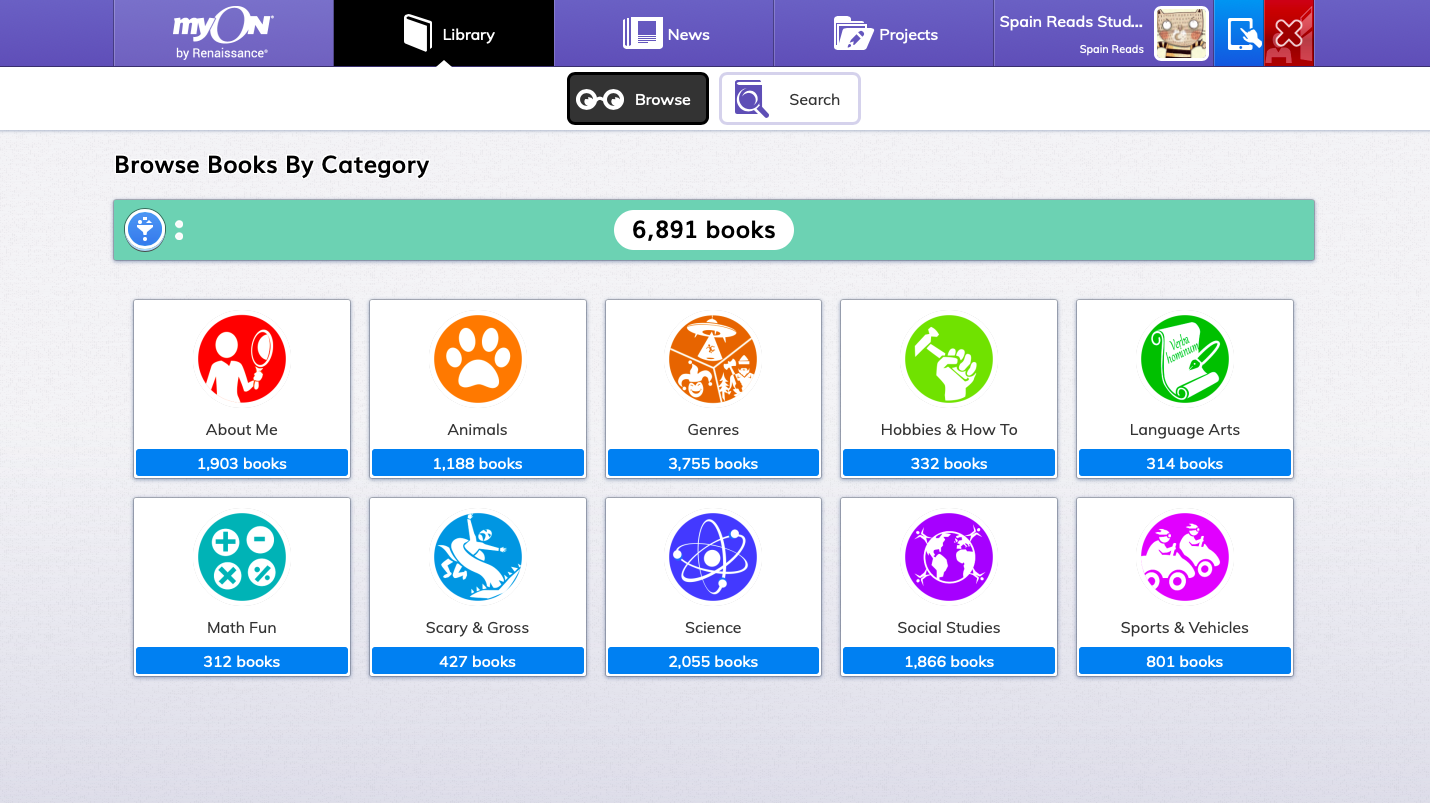This screenshot has height=803, width=1430.
Task: Choose the Language Arts scroll icon
Action: click(x=1184, y=359)
